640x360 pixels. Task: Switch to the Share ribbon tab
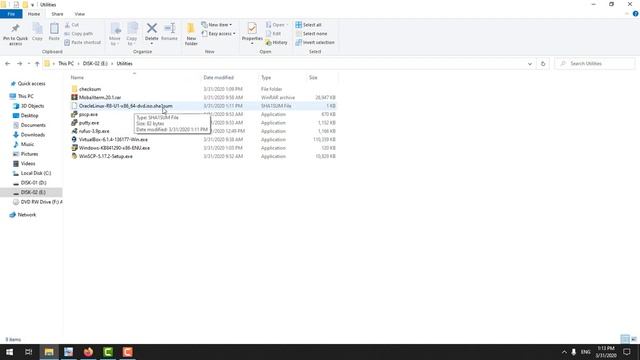[57, 14]
